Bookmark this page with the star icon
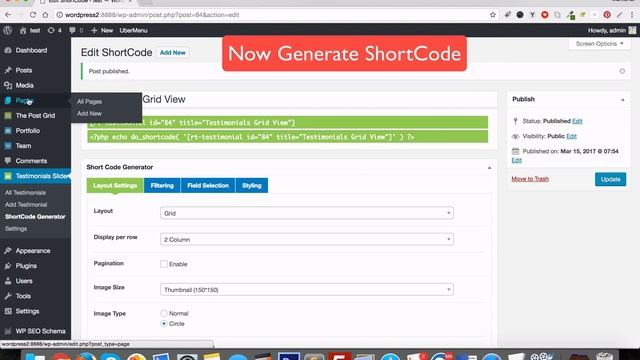The image size is (640, 360). tap(493, 15)
